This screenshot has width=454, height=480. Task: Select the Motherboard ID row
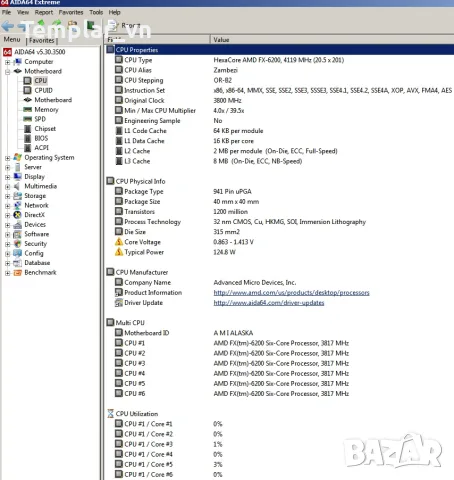(x=280, y=333)
